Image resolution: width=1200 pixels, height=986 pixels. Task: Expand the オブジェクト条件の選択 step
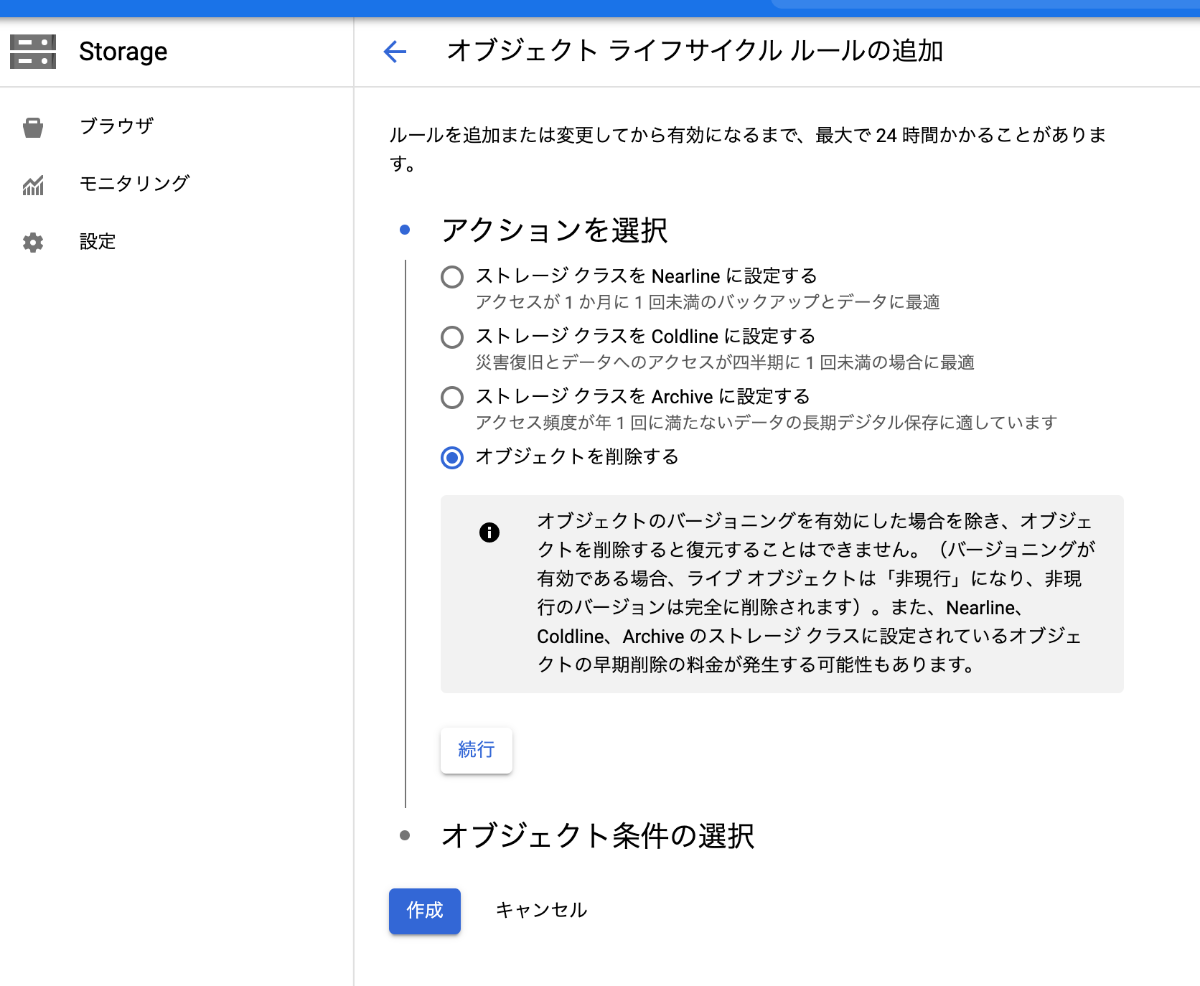[x=598, y=835]
